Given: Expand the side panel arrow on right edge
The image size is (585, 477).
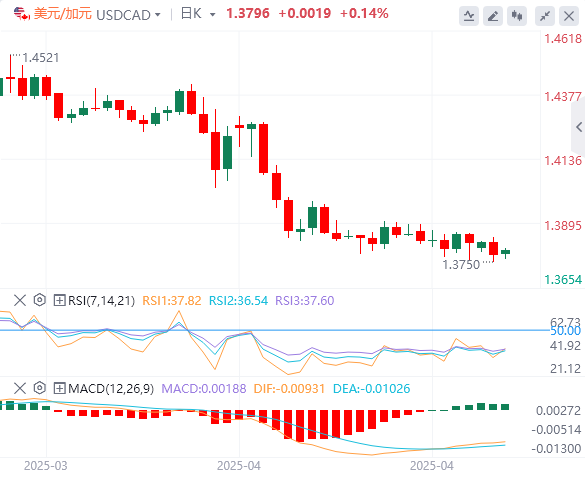Looking at the screenshot, I should tap(579, 127).
